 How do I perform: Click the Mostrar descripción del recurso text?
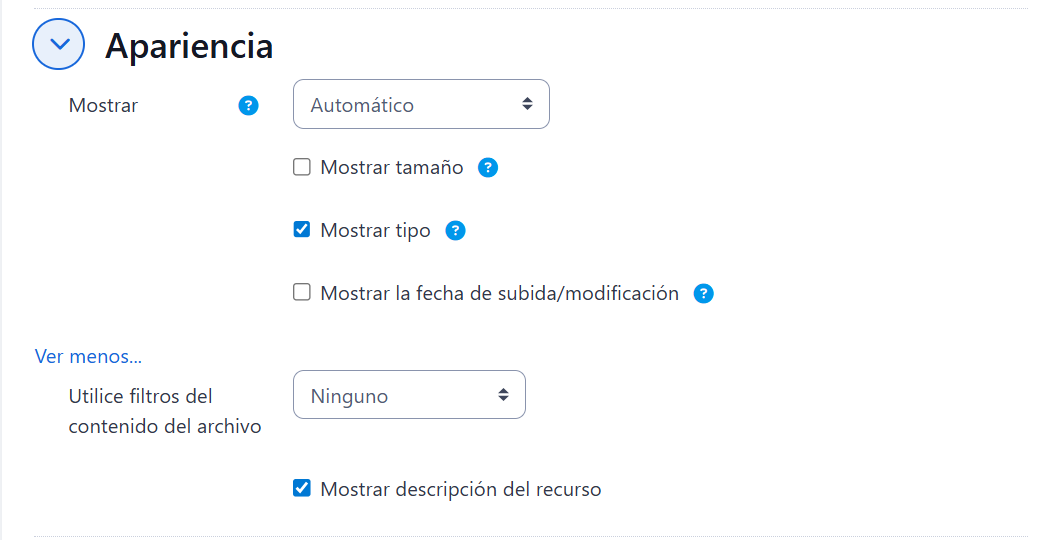pyautogui.click(x=460, y=490)
